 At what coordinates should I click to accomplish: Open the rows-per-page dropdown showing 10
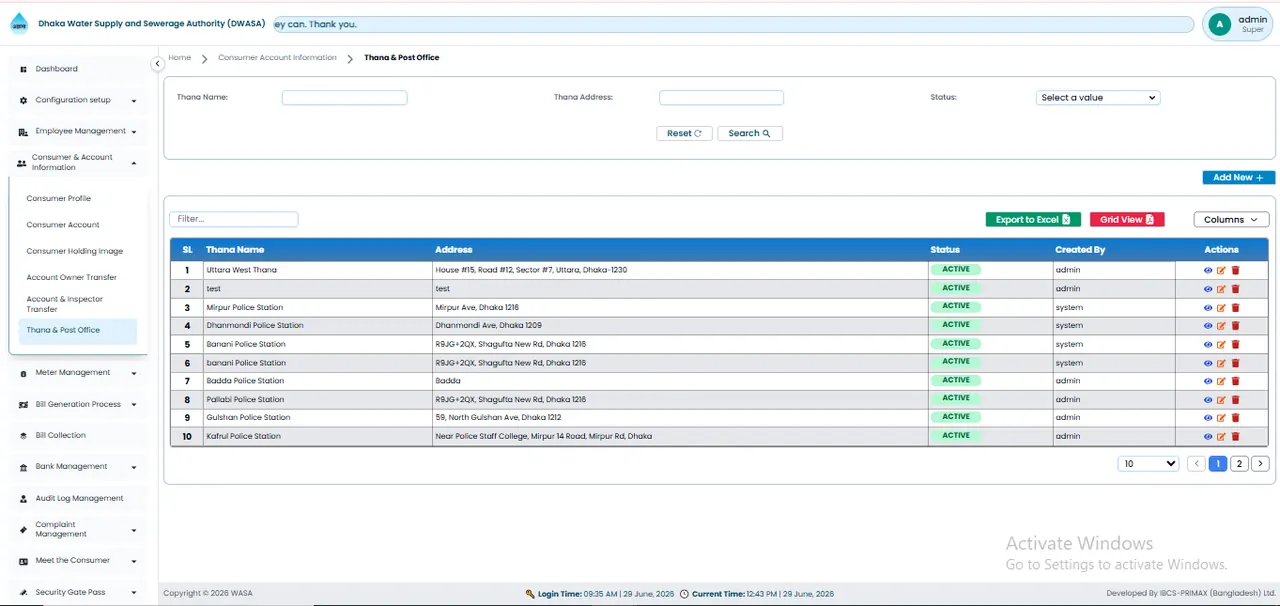click(1149, 464)
